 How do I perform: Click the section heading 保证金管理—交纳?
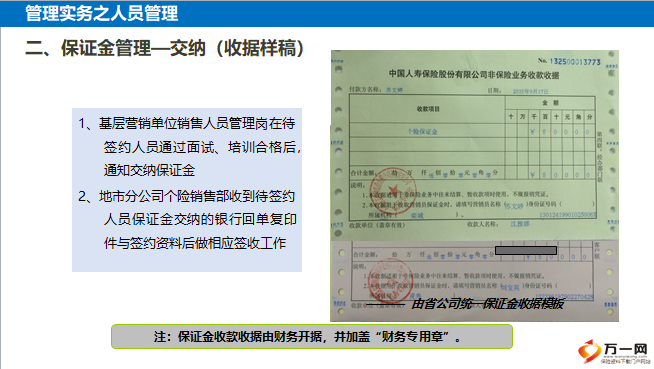pyautogui.click(x=133, y=48)
